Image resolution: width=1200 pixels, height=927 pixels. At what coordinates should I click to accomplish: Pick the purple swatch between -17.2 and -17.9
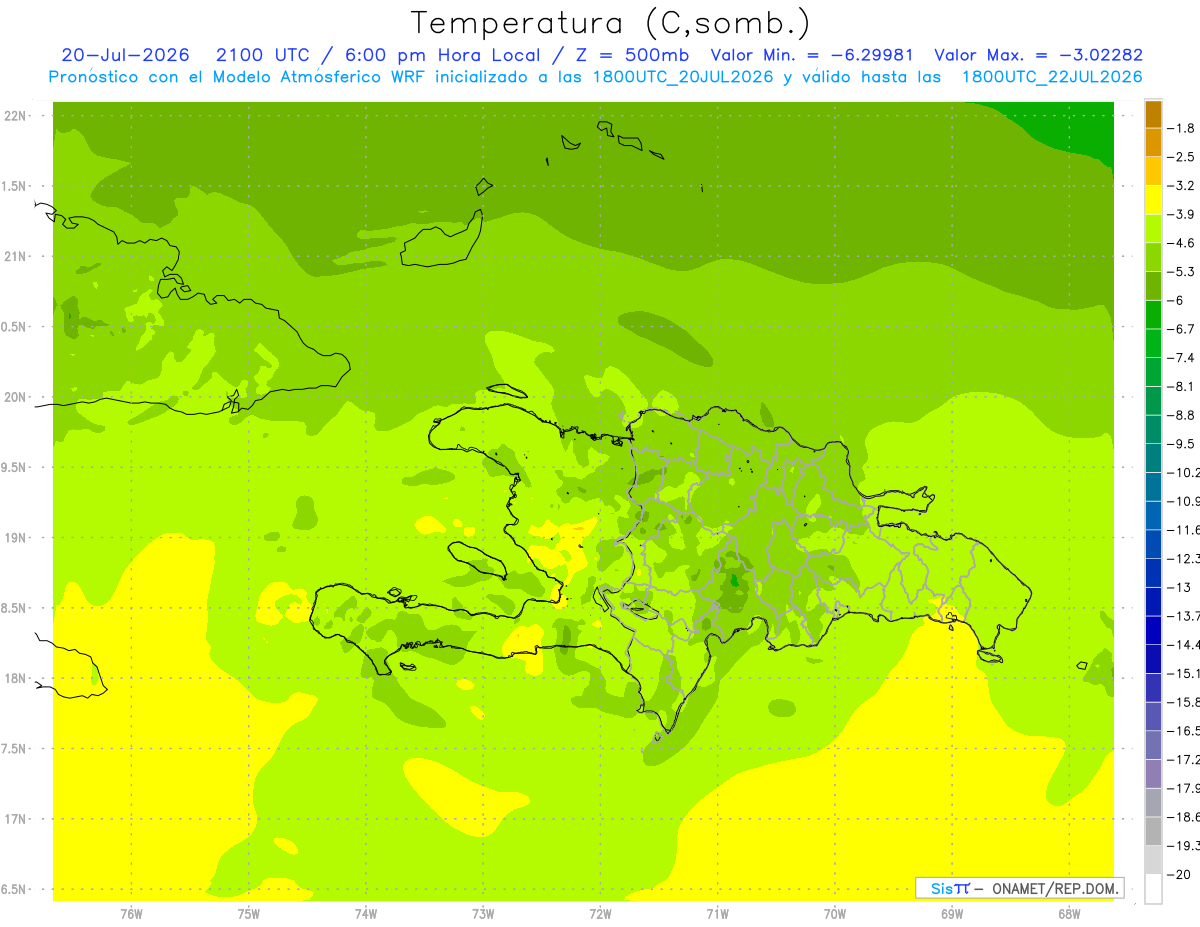[1153, 774]
